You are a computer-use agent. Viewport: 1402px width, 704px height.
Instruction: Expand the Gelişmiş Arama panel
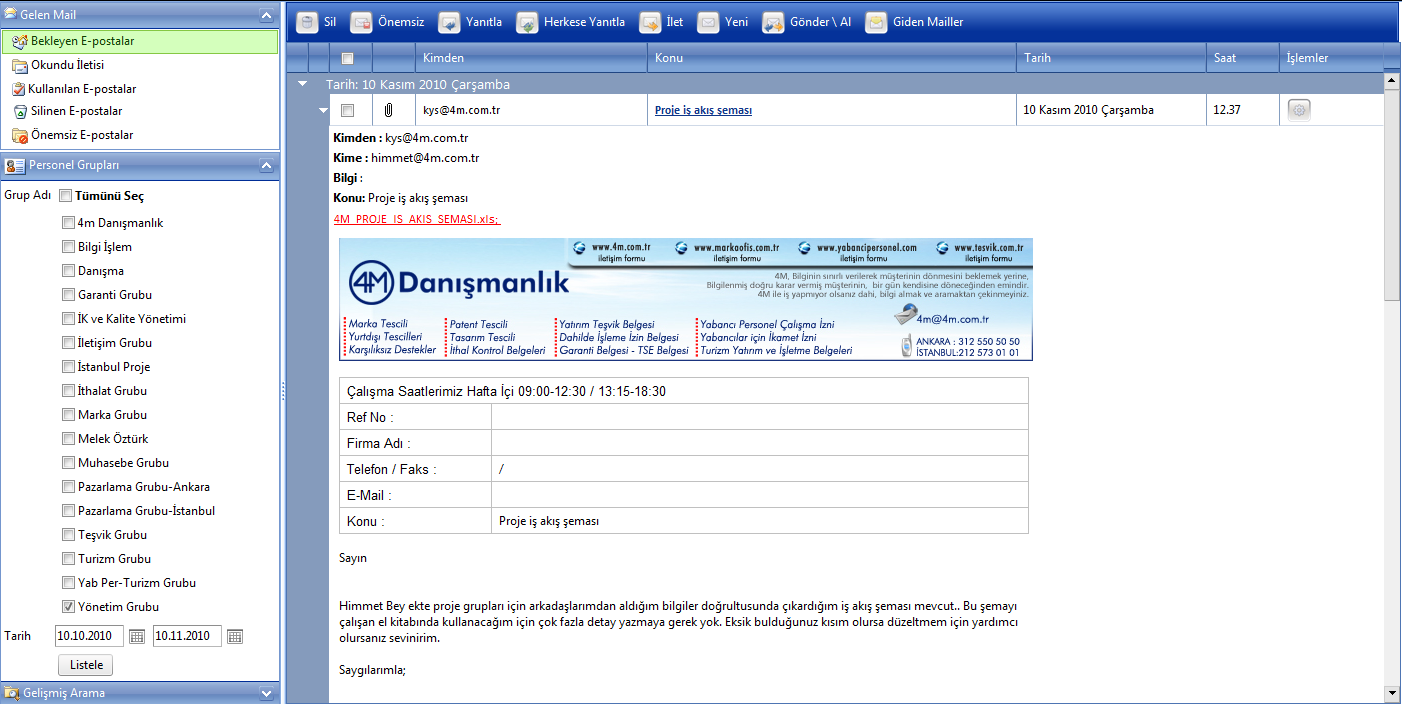(265, 693)
